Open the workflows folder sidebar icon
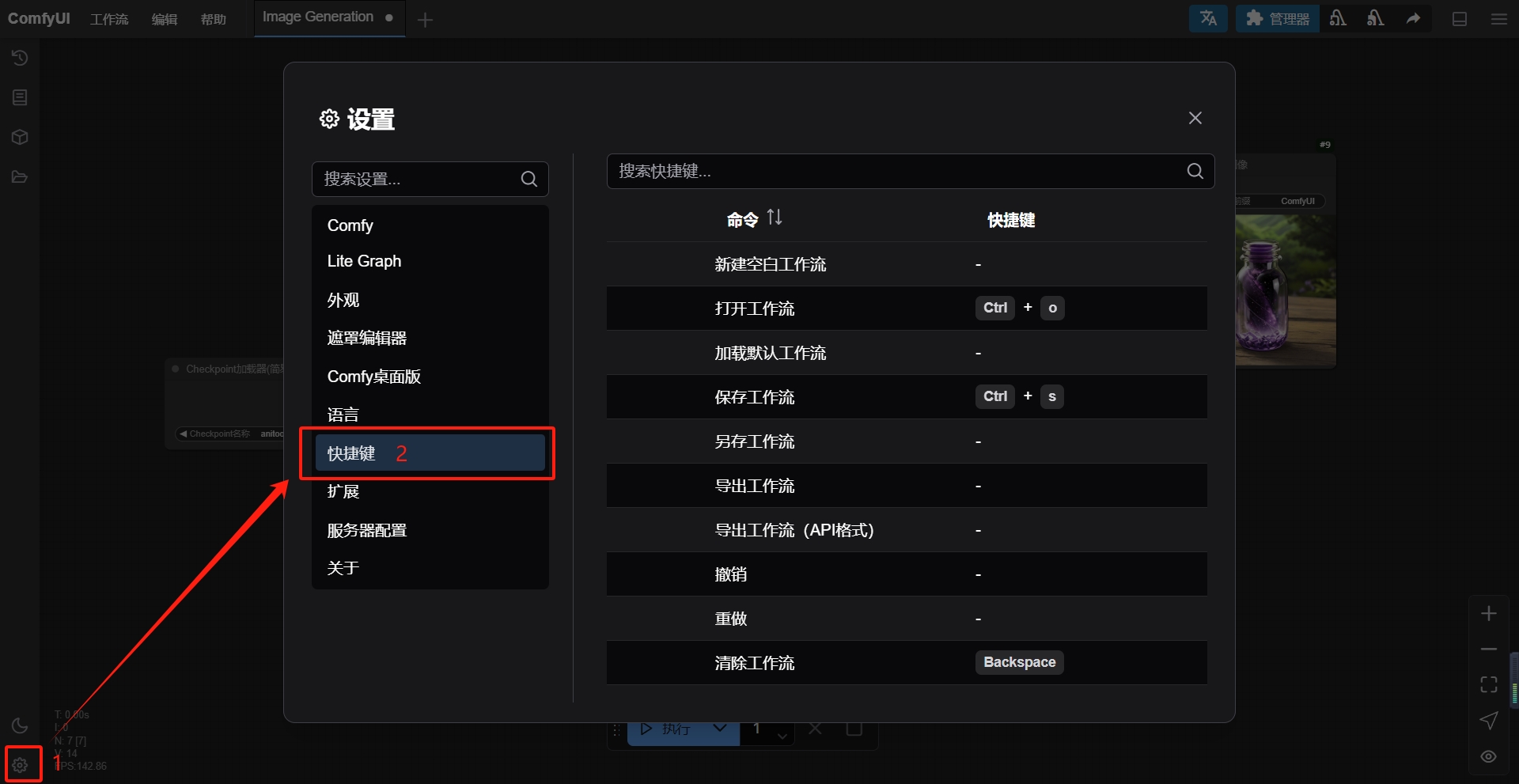The height and width of the screenshot is (784, 1519). click(20, 176)
